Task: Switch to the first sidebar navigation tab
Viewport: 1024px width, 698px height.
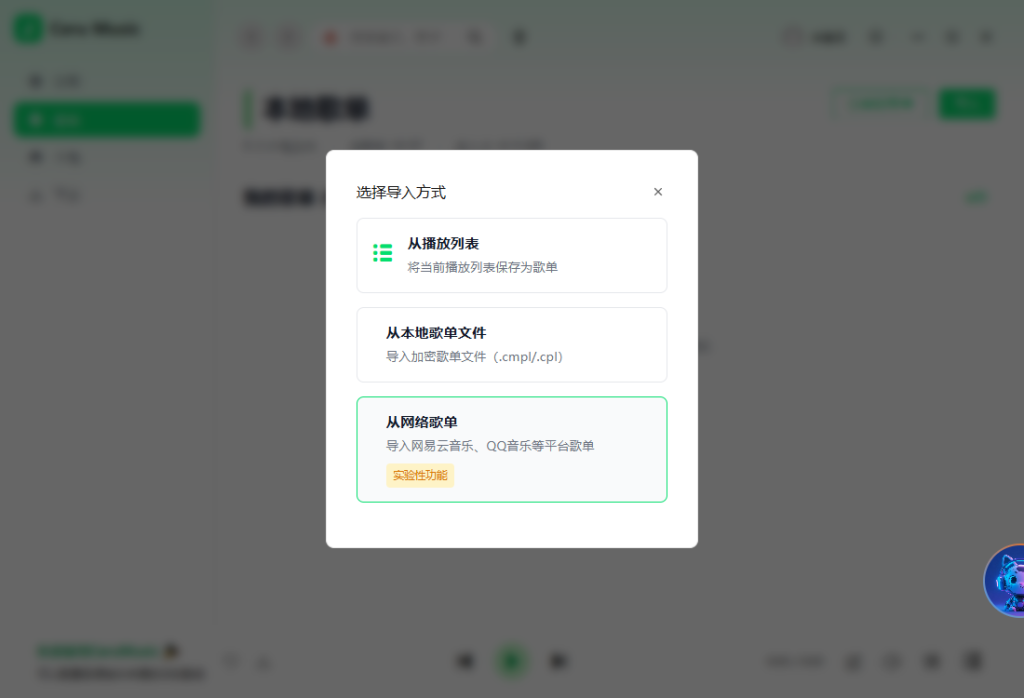Action: tap(106, 81)
